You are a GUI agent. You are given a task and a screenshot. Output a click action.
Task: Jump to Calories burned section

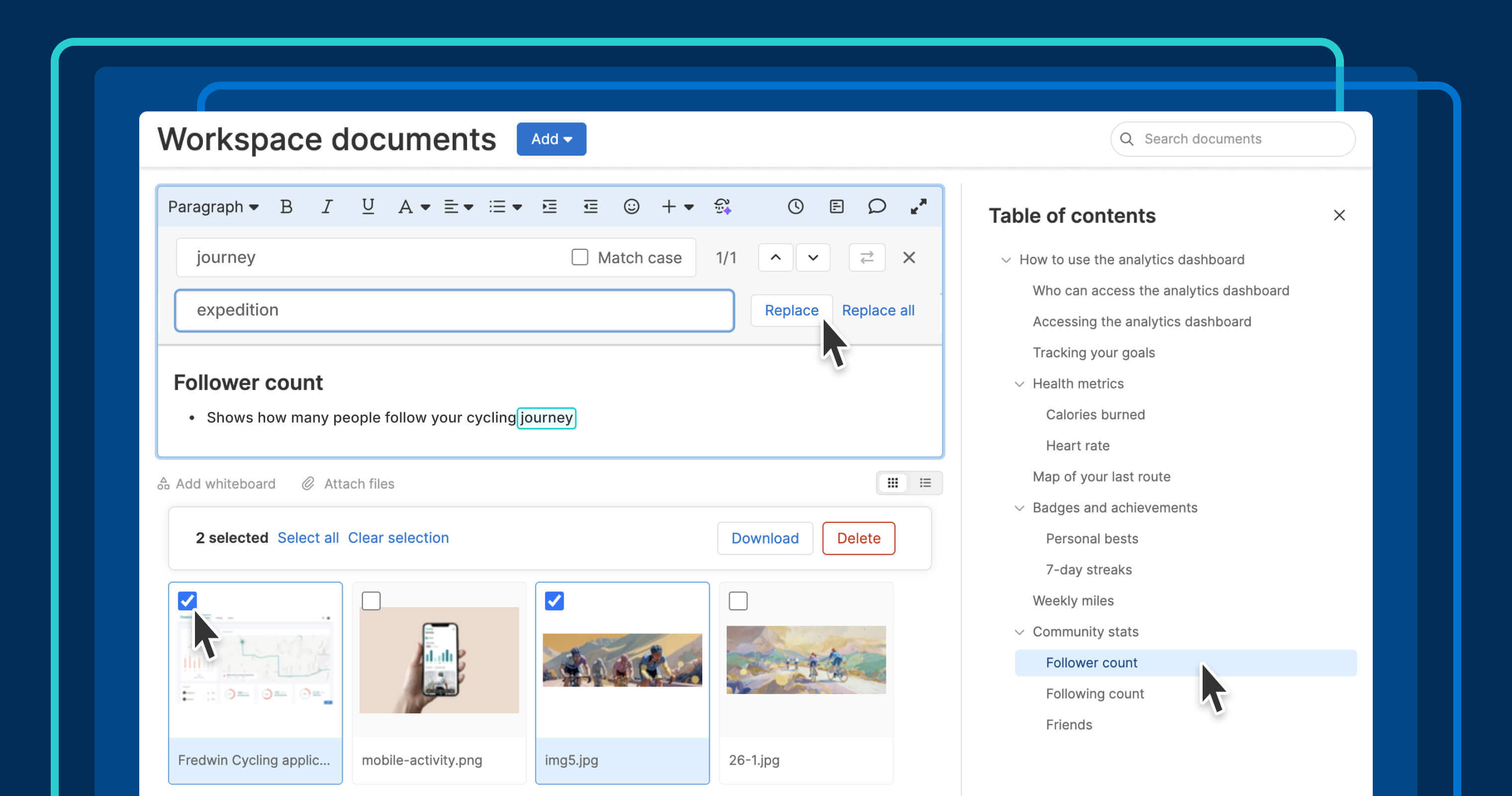click(x=1095, y=415)
